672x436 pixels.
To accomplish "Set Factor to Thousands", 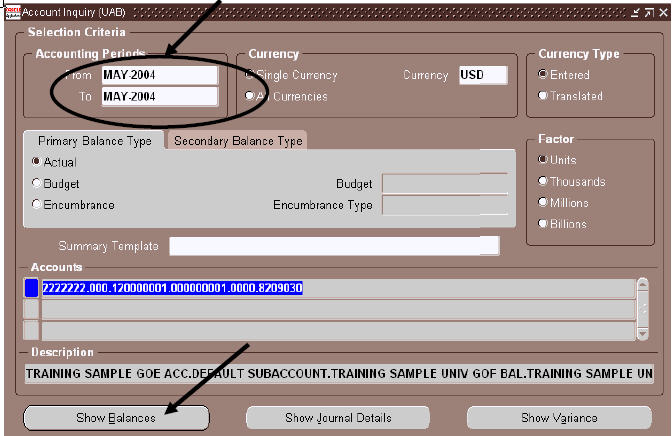I will pyautogui.click(x=543, y=181).
